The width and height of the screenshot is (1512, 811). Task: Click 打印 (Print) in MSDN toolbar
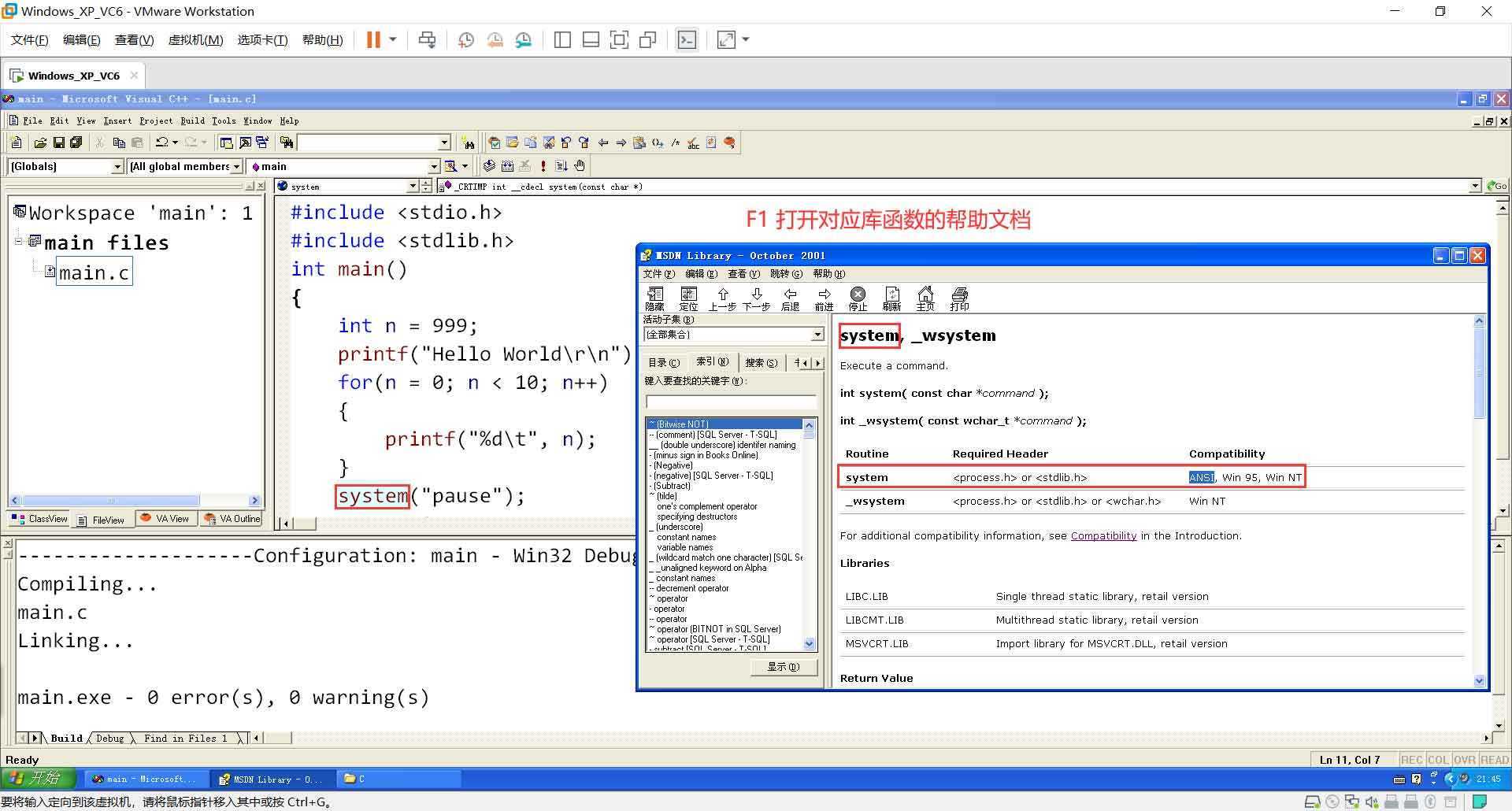click(x=959, y=299)
